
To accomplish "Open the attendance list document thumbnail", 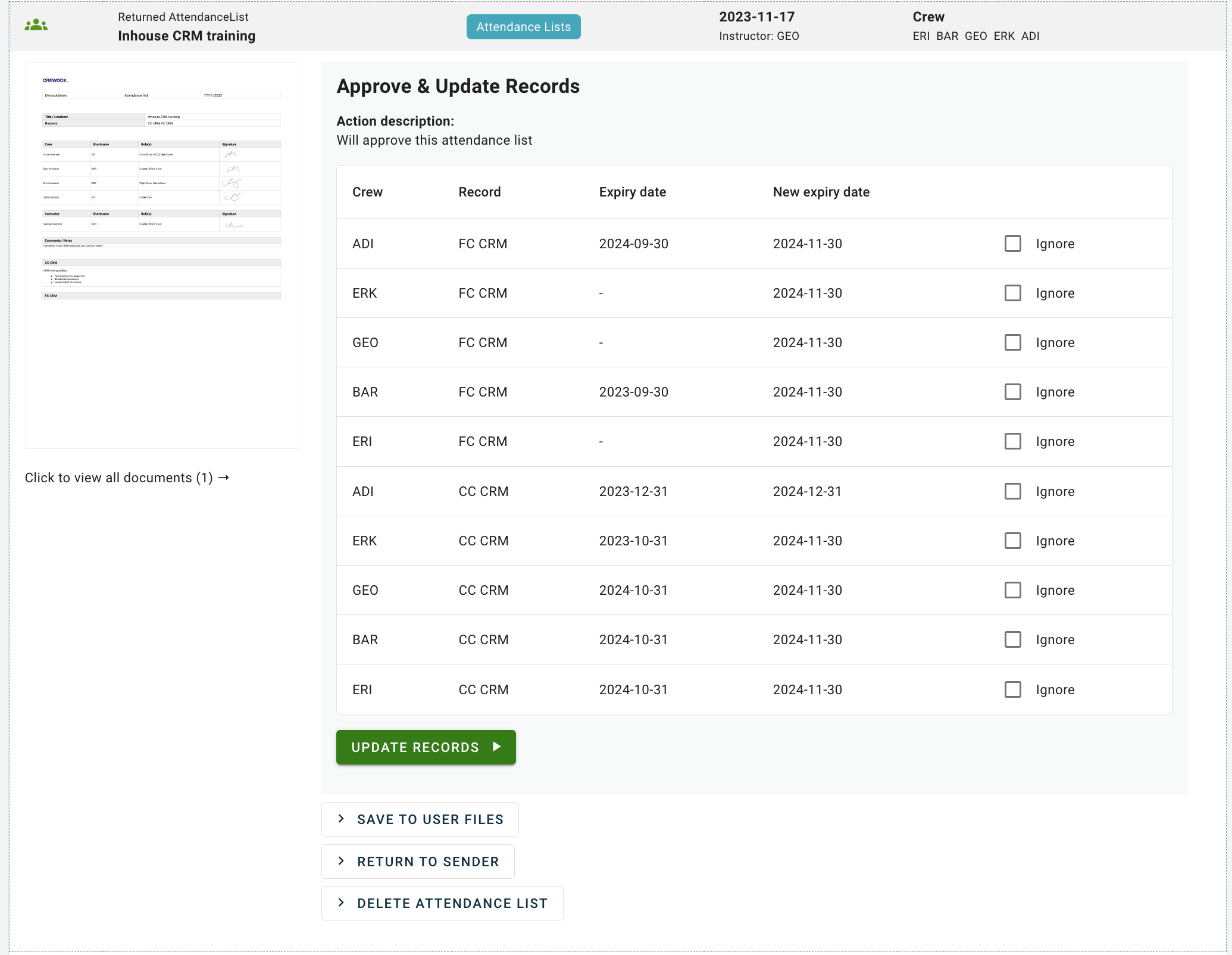I will tap(161, 255).
